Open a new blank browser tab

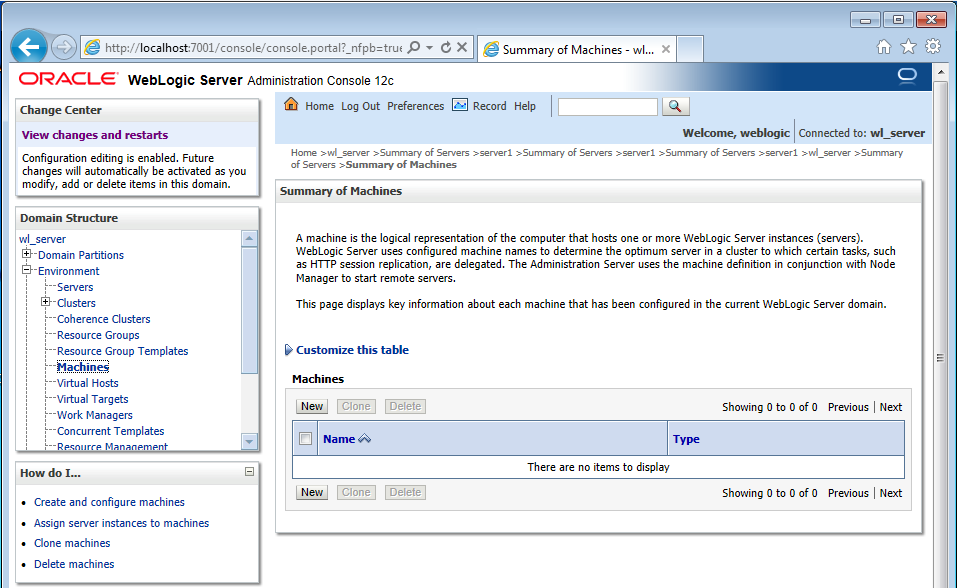[x=690, y=49]
